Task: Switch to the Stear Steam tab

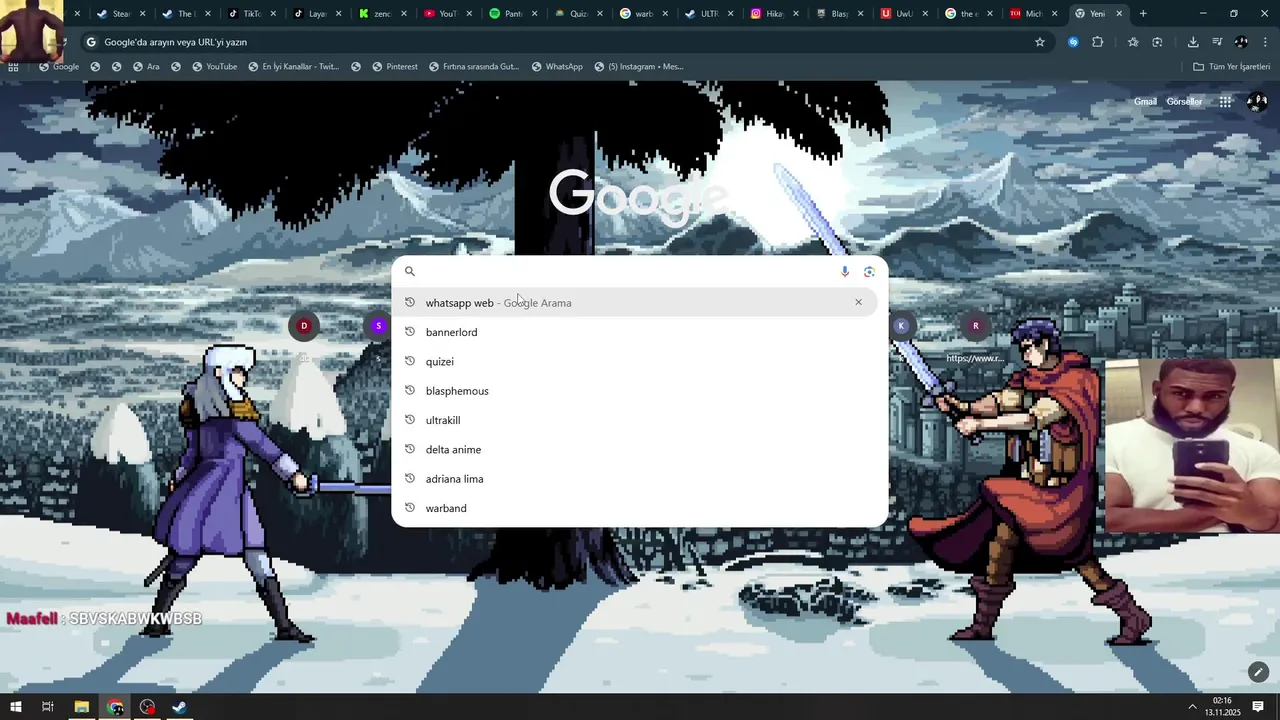Action: (121, 14)
